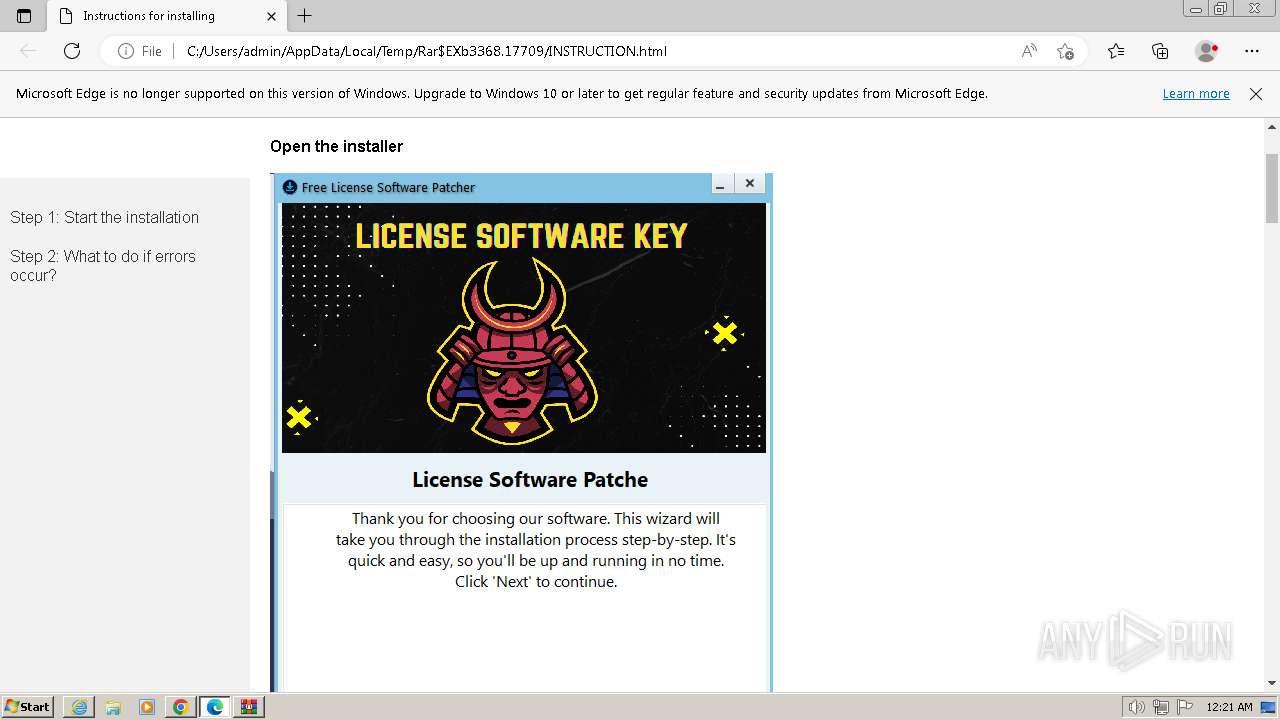Click the network tray icon
The width and height of the screenshot is (1280, 720).
(1161, 707)
